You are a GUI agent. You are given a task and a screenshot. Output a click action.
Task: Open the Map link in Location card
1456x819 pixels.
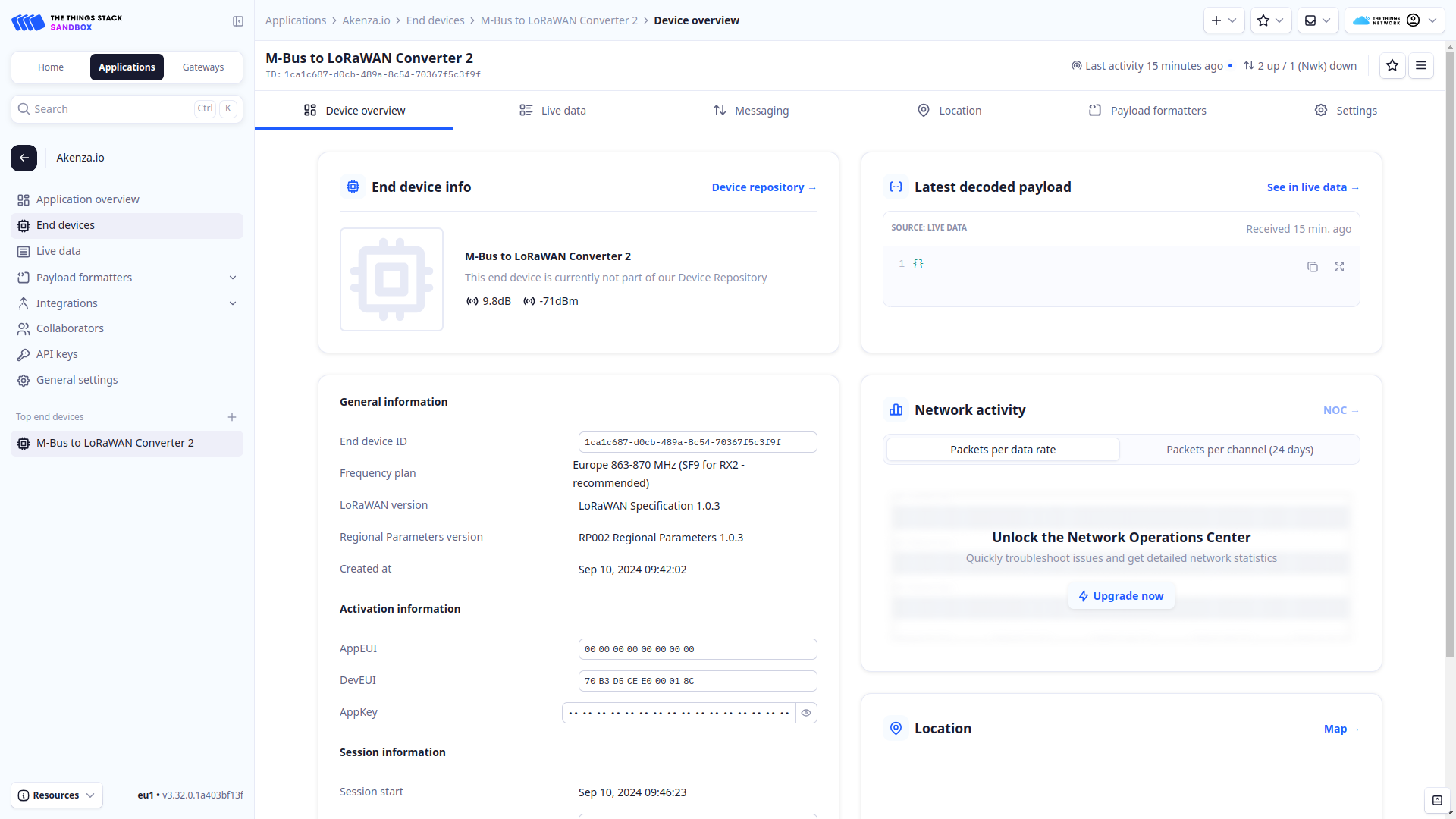coord(1341,729)
